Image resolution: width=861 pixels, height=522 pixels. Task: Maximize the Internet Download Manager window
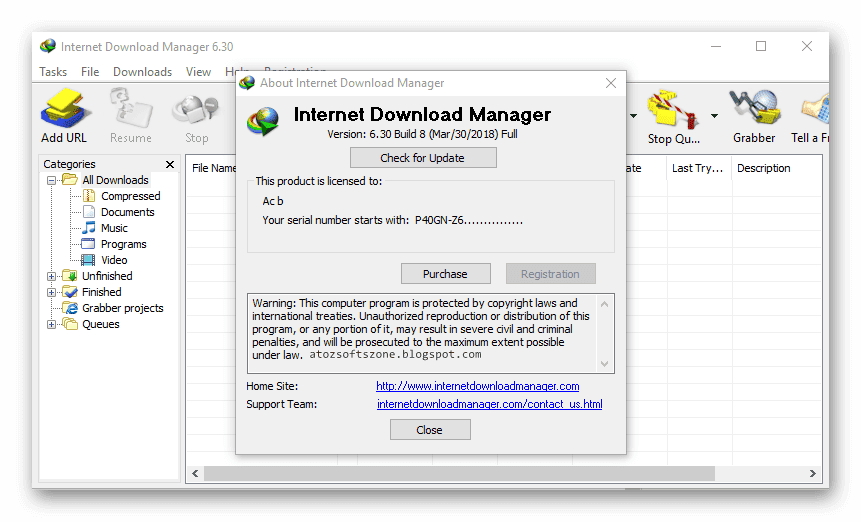tap(761, 46)
